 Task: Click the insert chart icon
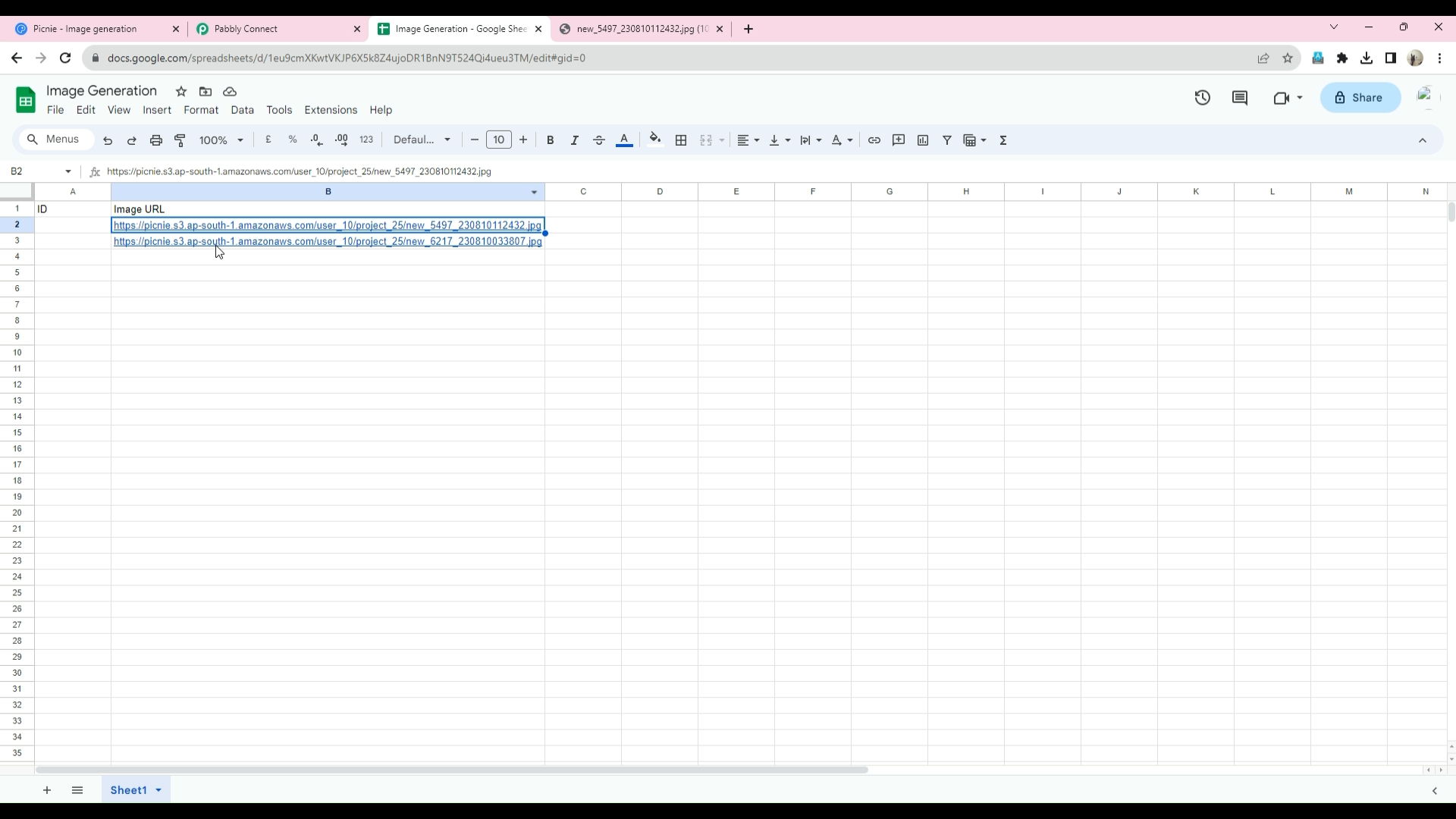point(923,140)
